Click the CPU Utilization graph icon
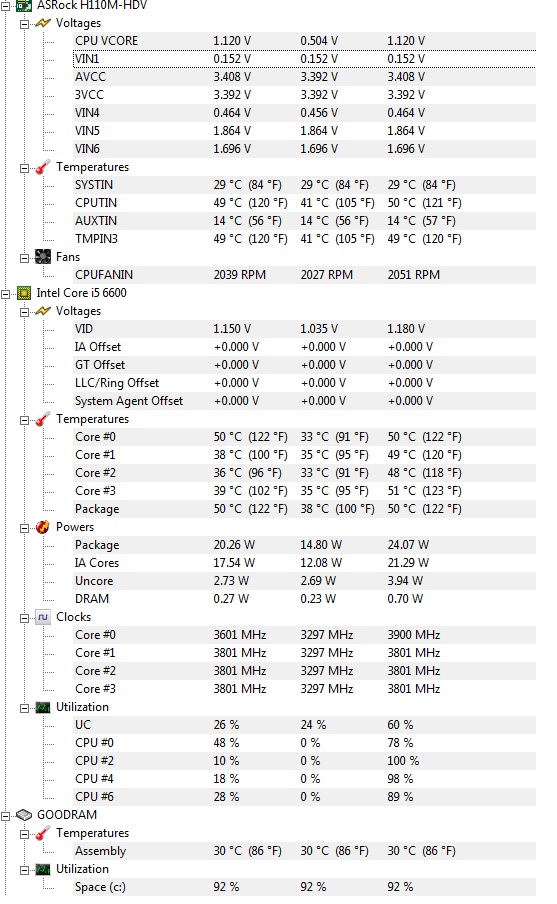The width and height of the screenshot is (557, 904). coord(43,707)
